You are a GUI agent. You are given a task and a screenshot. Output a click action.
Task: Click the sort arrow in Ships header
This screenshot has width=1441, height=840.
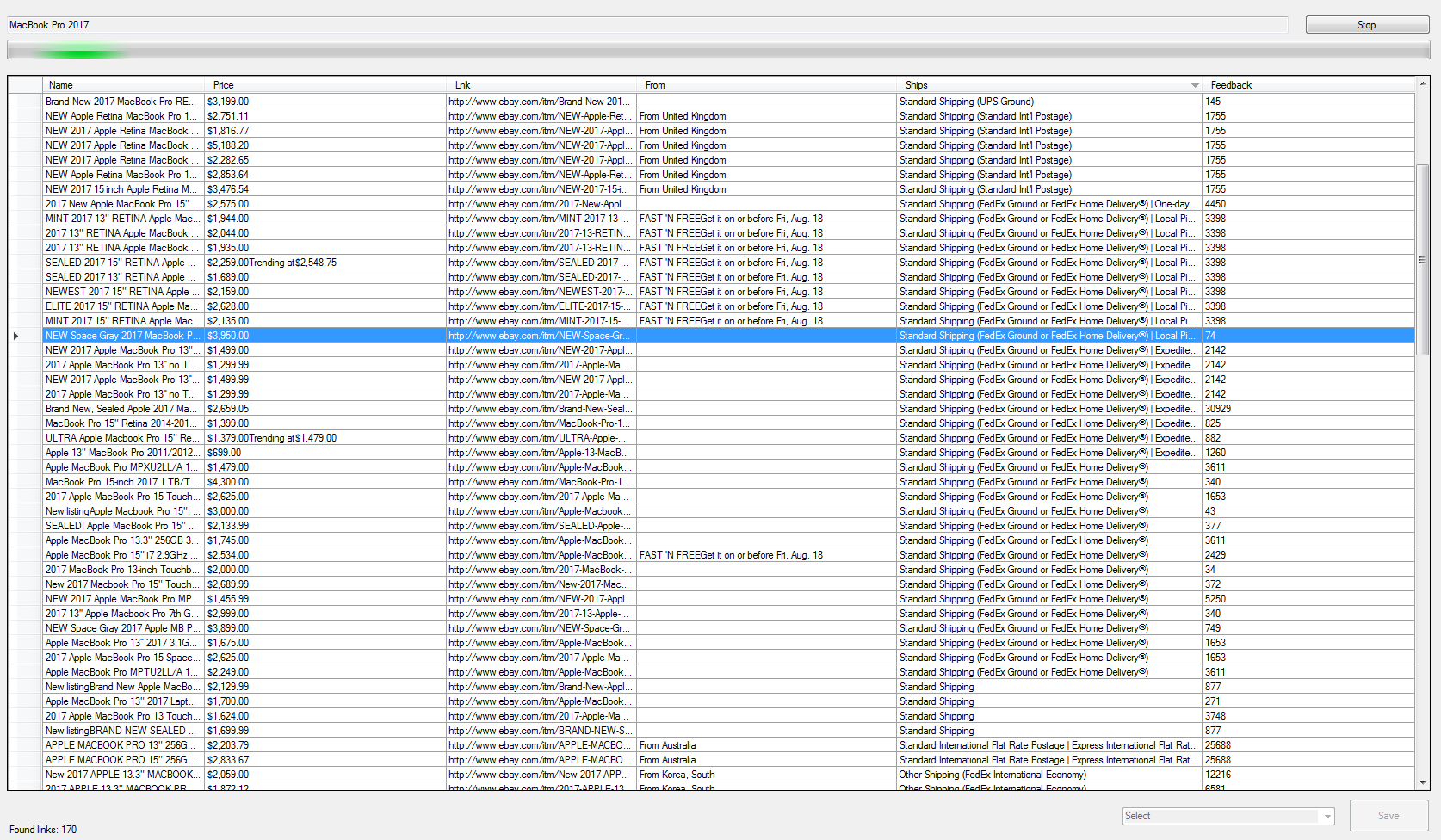[x=1195, y=85]
